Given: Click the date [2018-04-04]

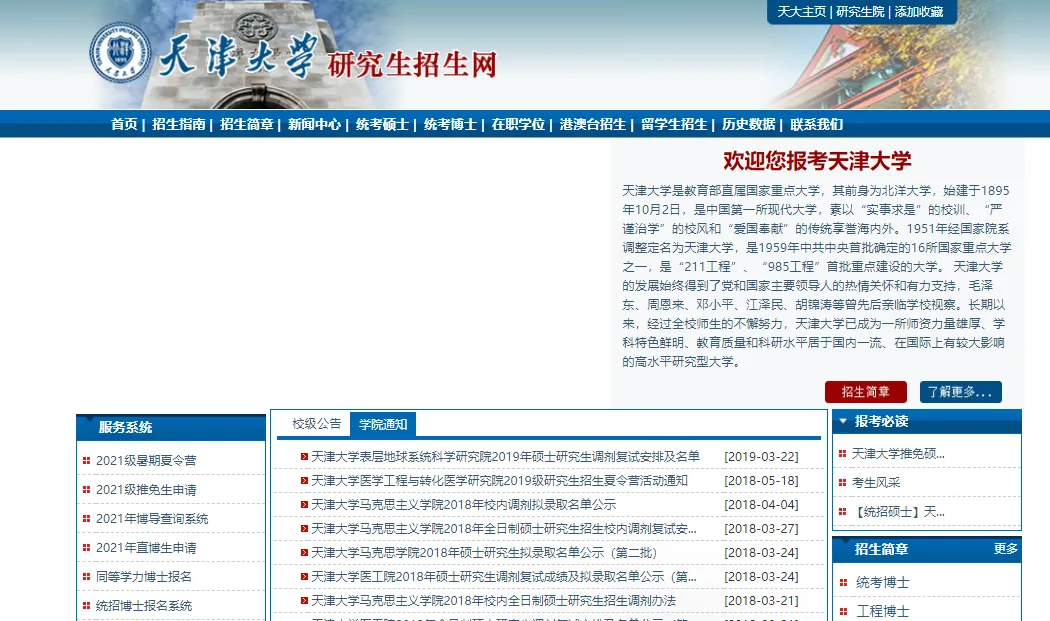Looking at the screenshot, I should tap(761, 505).
